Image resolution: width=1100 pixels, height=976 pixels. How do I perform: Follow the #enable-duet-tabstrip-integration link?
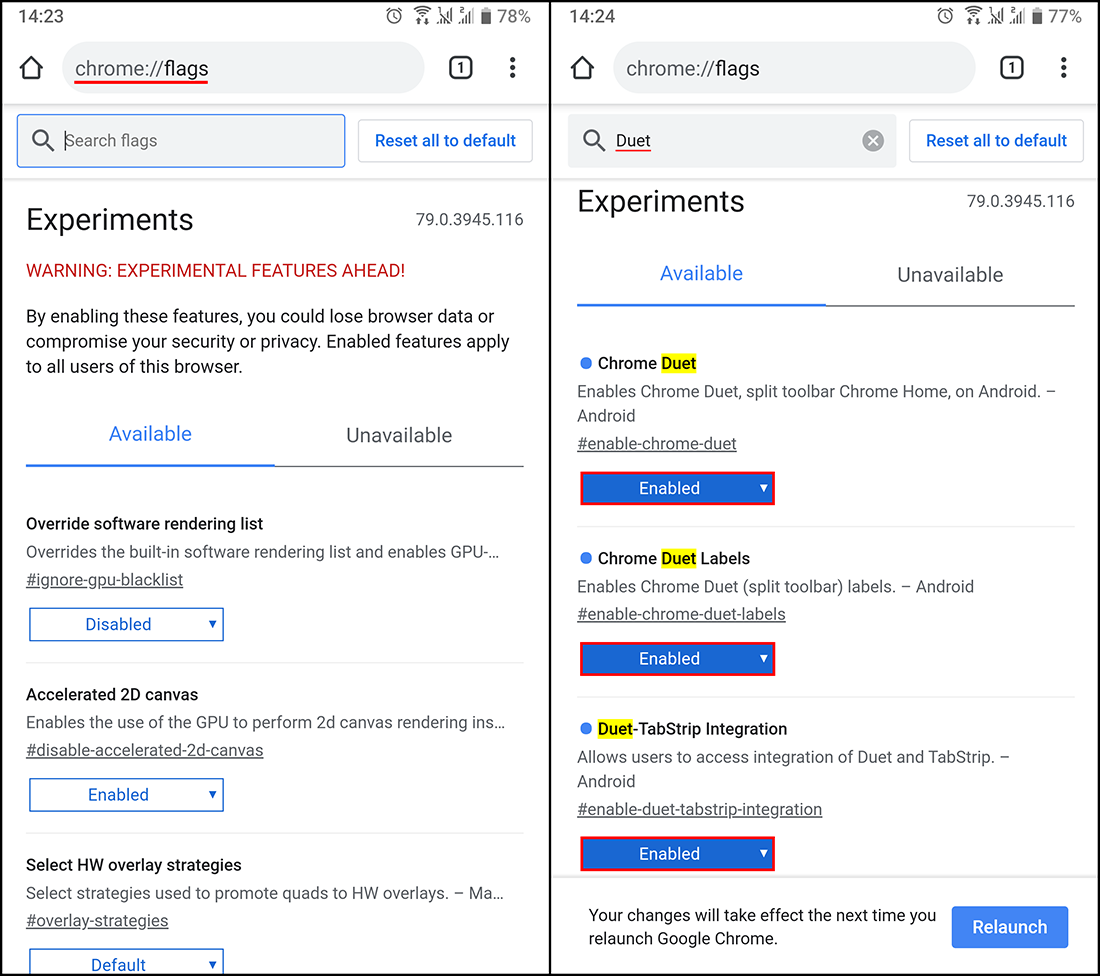point(699,810)
